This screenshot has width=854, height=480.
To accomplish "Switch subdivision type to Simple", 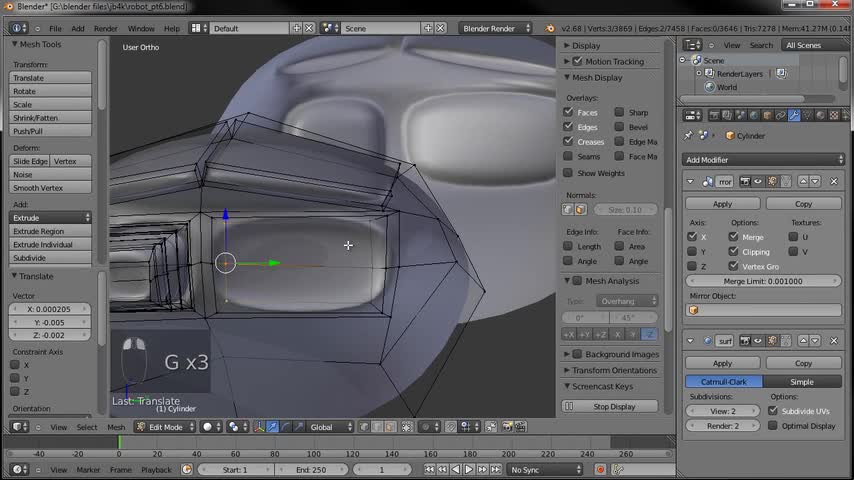I will tap(802, 382).
